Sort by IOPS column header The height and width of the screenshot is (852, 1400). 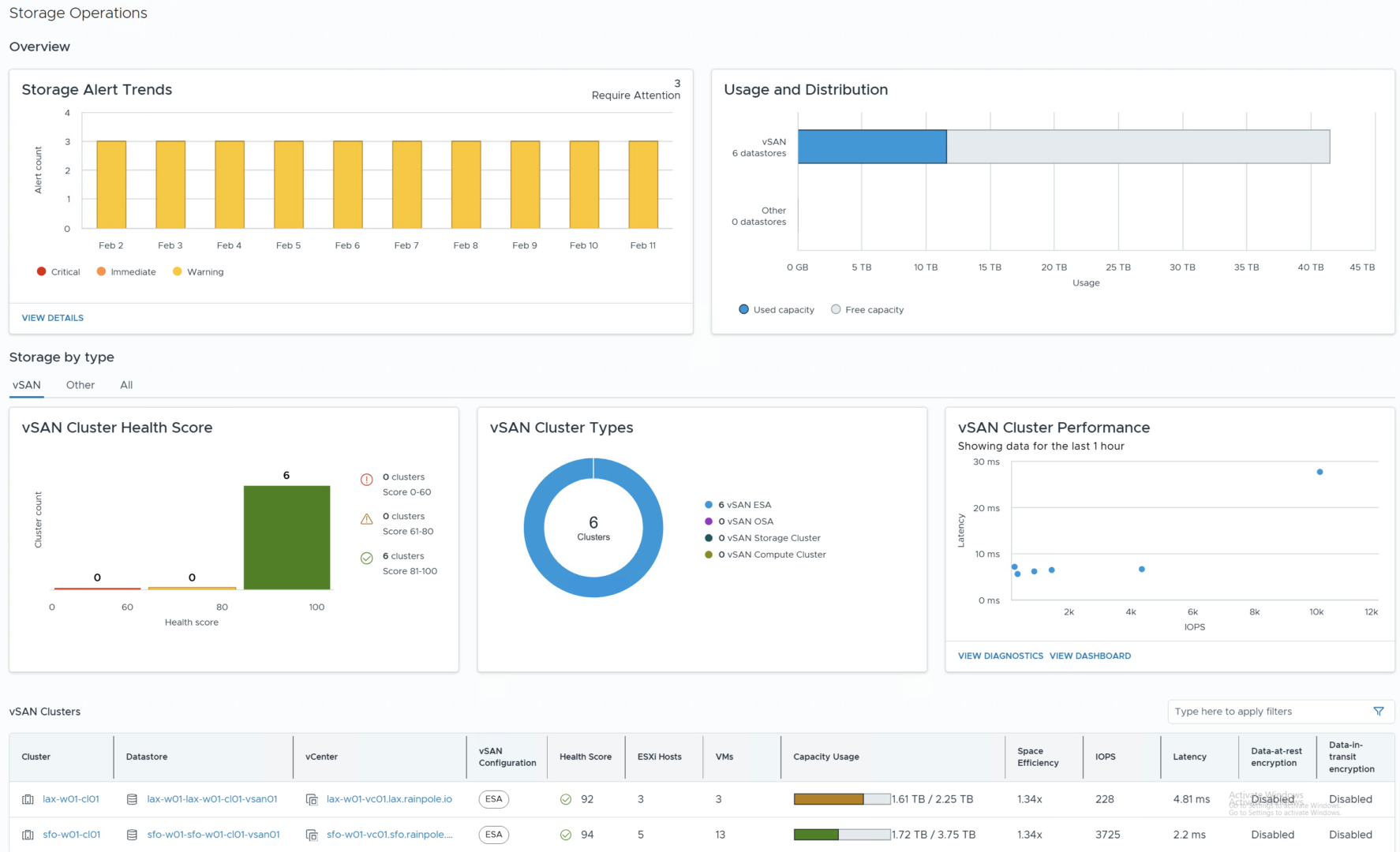click(x=1105, y=757)
